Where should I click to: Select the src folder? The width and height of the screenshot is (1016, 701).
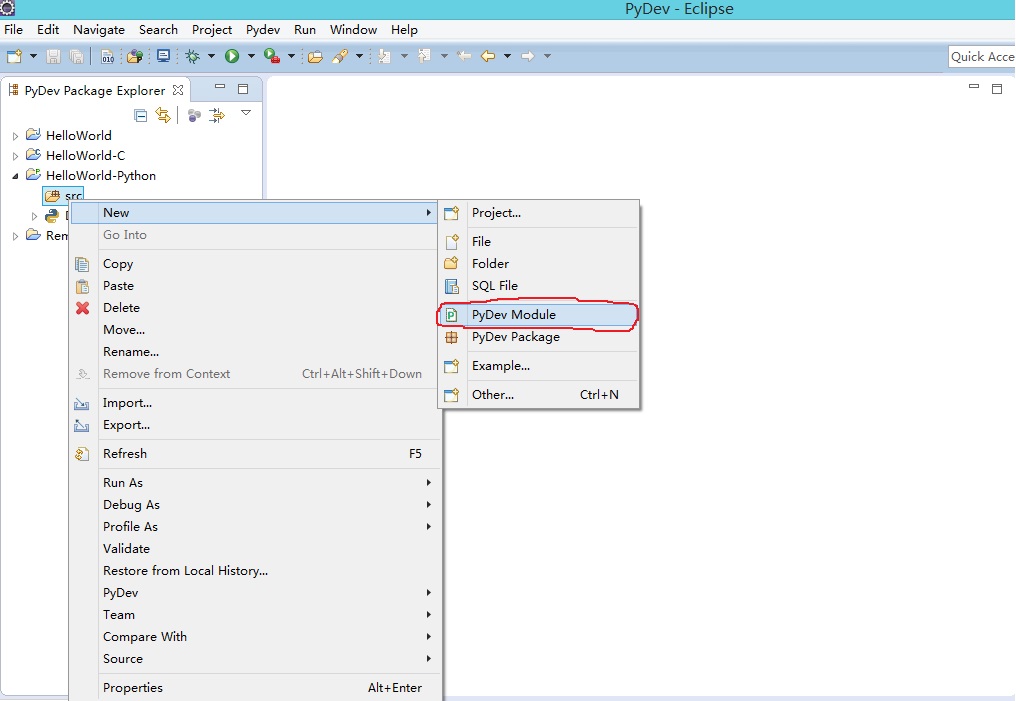[x=63, y=196]
